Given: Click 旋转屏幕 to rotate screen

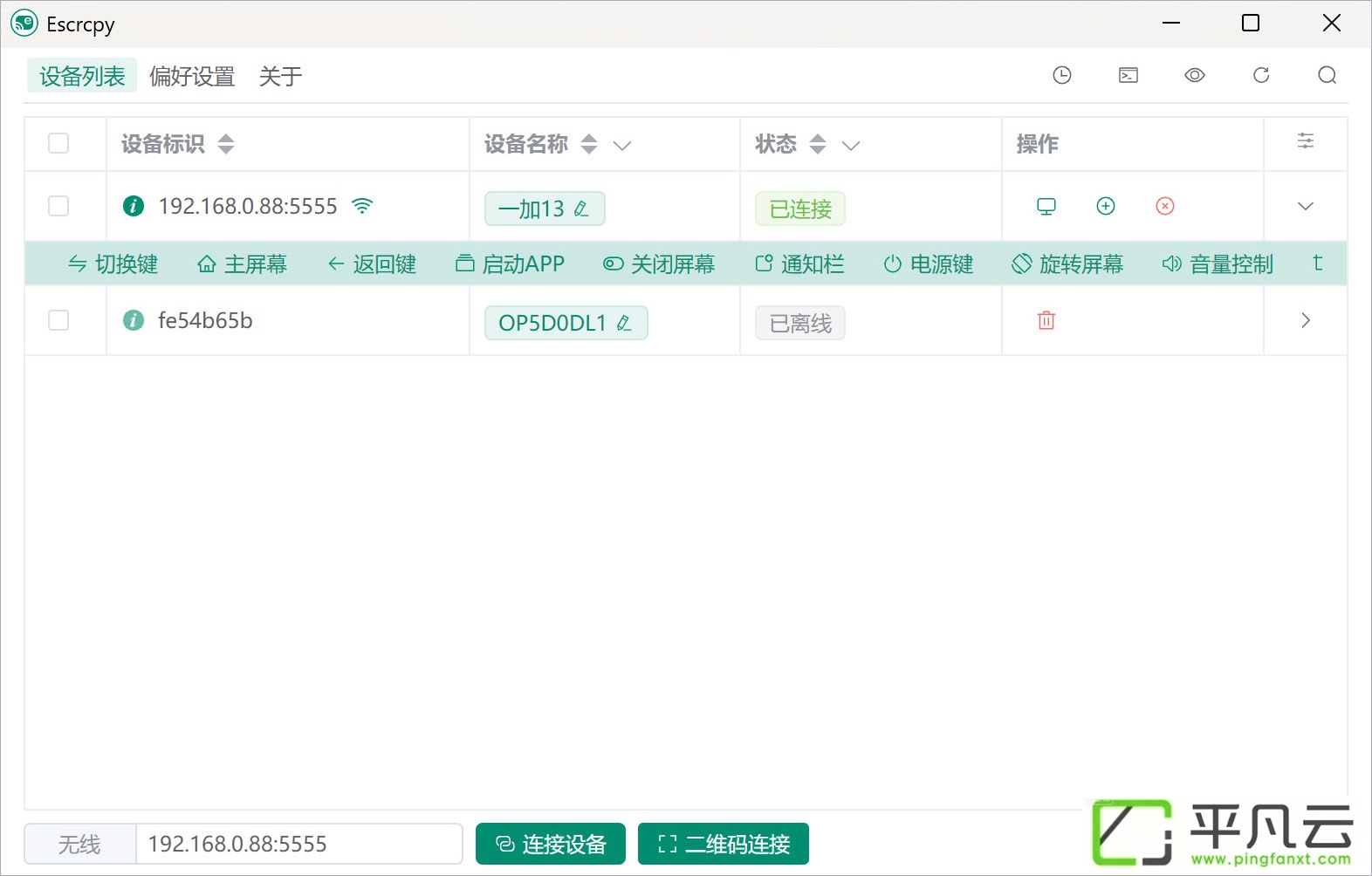Looking at the screenshot, I should (1067, 263).
